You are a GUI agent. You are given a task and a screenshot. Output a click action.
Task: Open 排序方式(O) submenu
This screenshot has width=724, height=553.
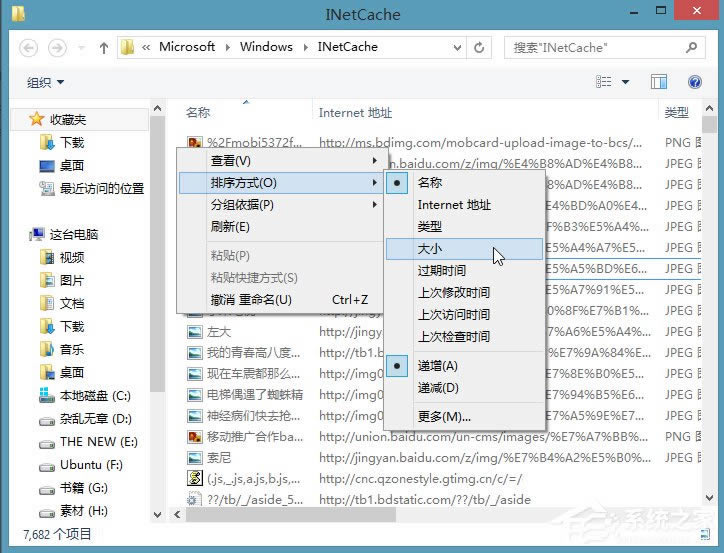pos(281,183)
